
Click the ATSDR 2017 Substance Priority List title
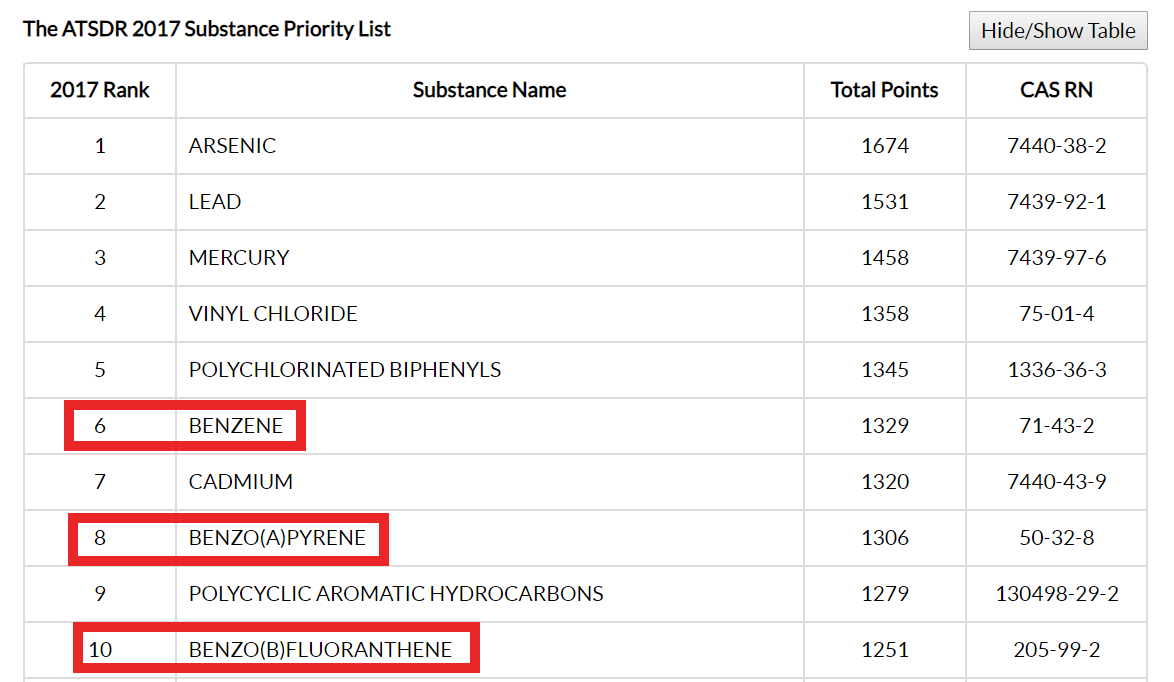tap(207, 28)
